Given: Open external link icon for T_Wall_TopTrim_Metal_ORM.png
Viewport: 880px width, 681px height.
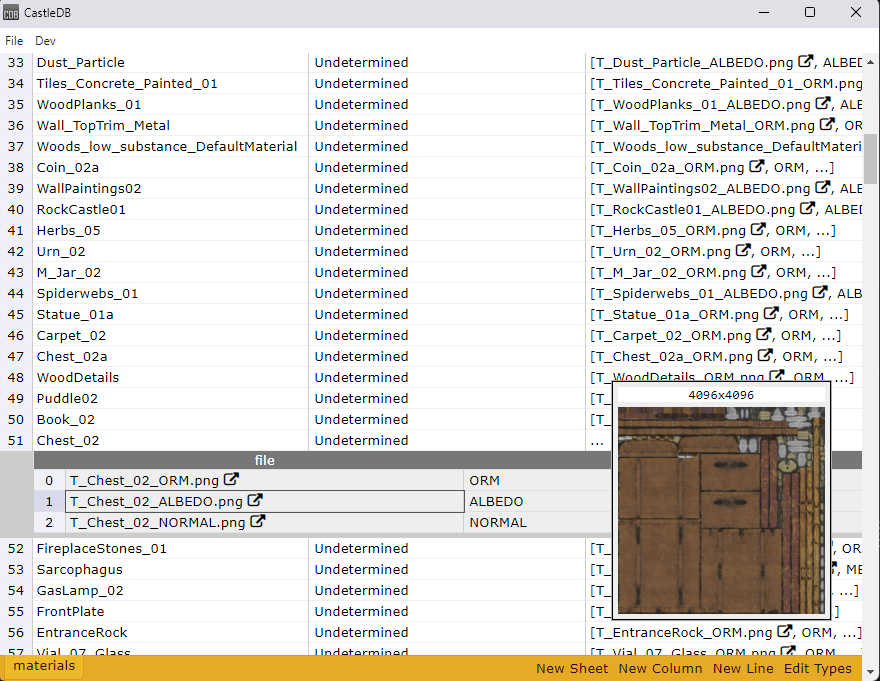Looking at the screenshot, I should coord(827,124).
